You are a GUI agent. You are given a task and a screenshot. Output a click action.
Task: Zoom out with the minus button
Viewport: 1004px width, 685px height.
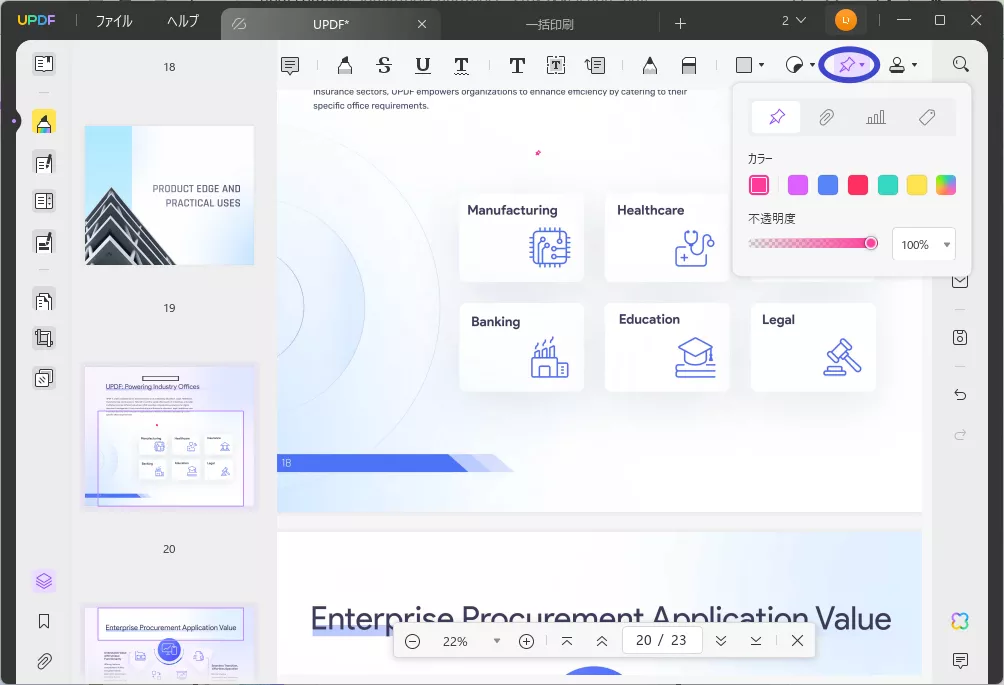coord(413,641)
